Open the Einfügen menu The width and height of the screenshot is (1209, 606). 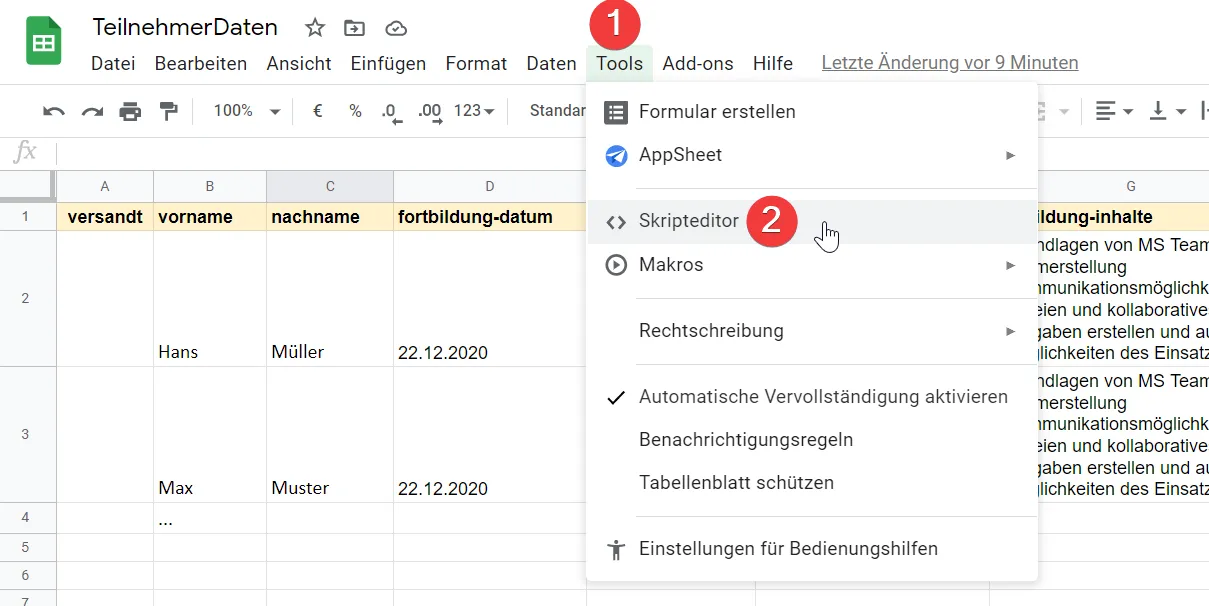(x=388, y=62)
